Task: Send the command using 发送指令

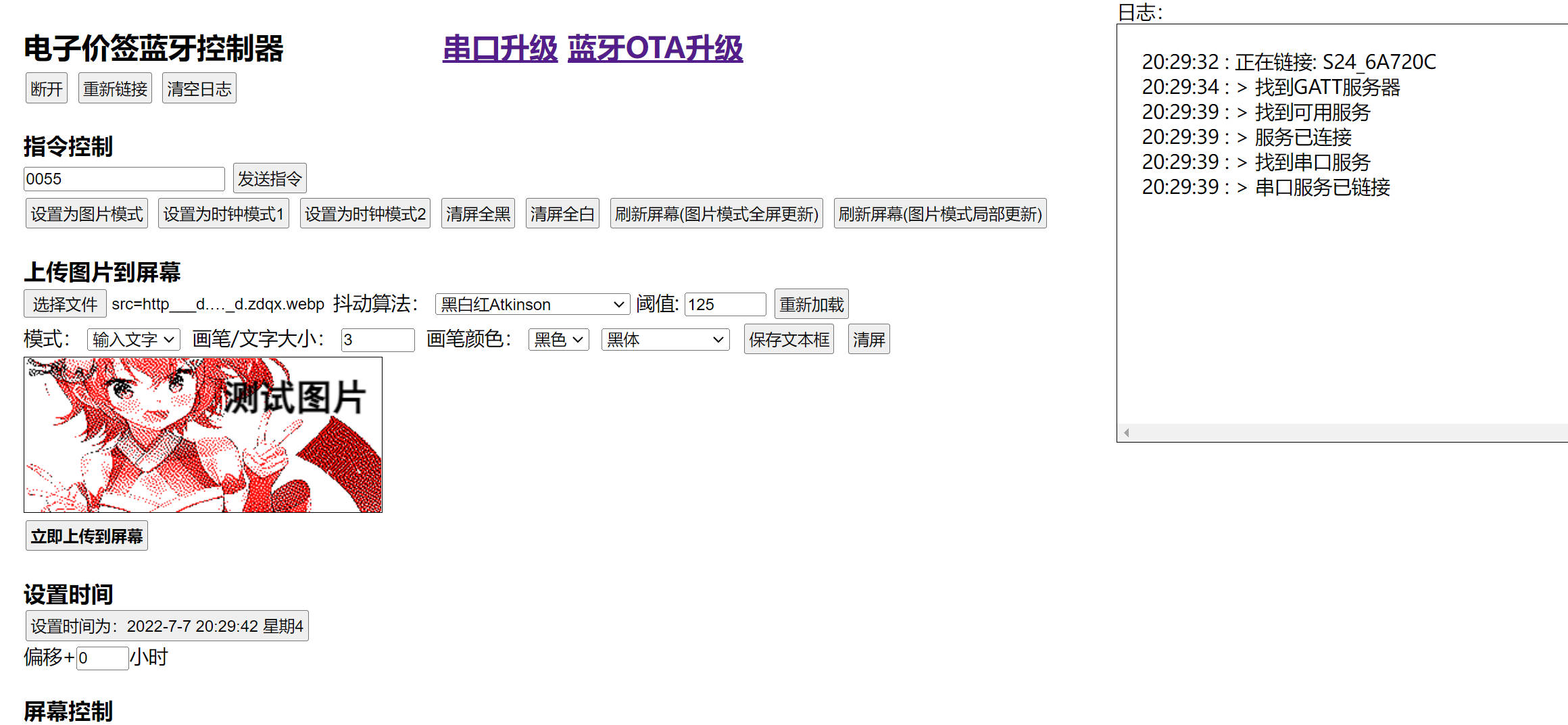Action: [269, 178]
